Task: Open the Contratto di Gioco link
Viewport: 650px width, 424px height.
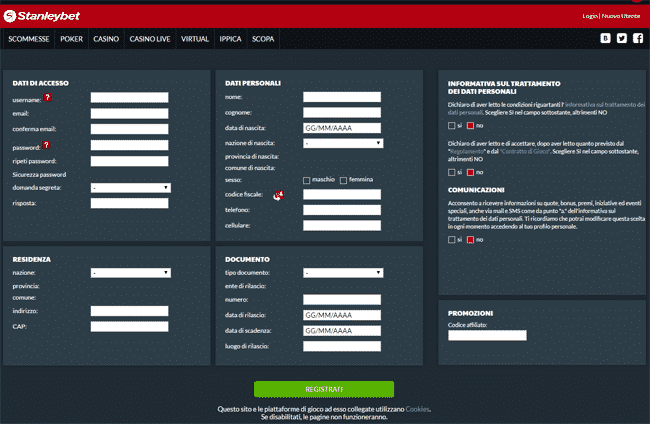Action: click(525, 152)
